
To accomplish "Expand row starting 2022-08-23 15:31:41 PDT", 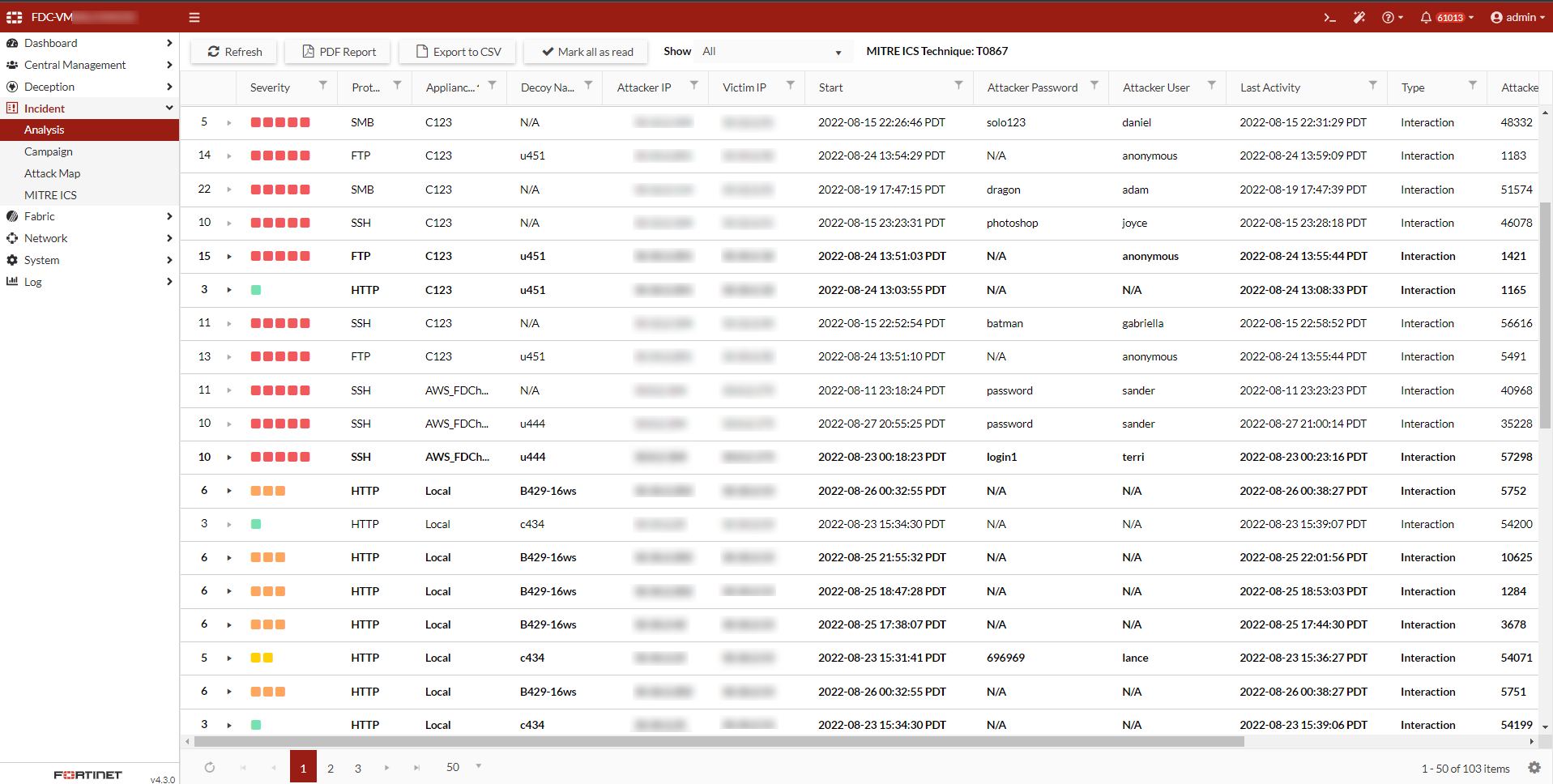I will (x=229, y=658).
